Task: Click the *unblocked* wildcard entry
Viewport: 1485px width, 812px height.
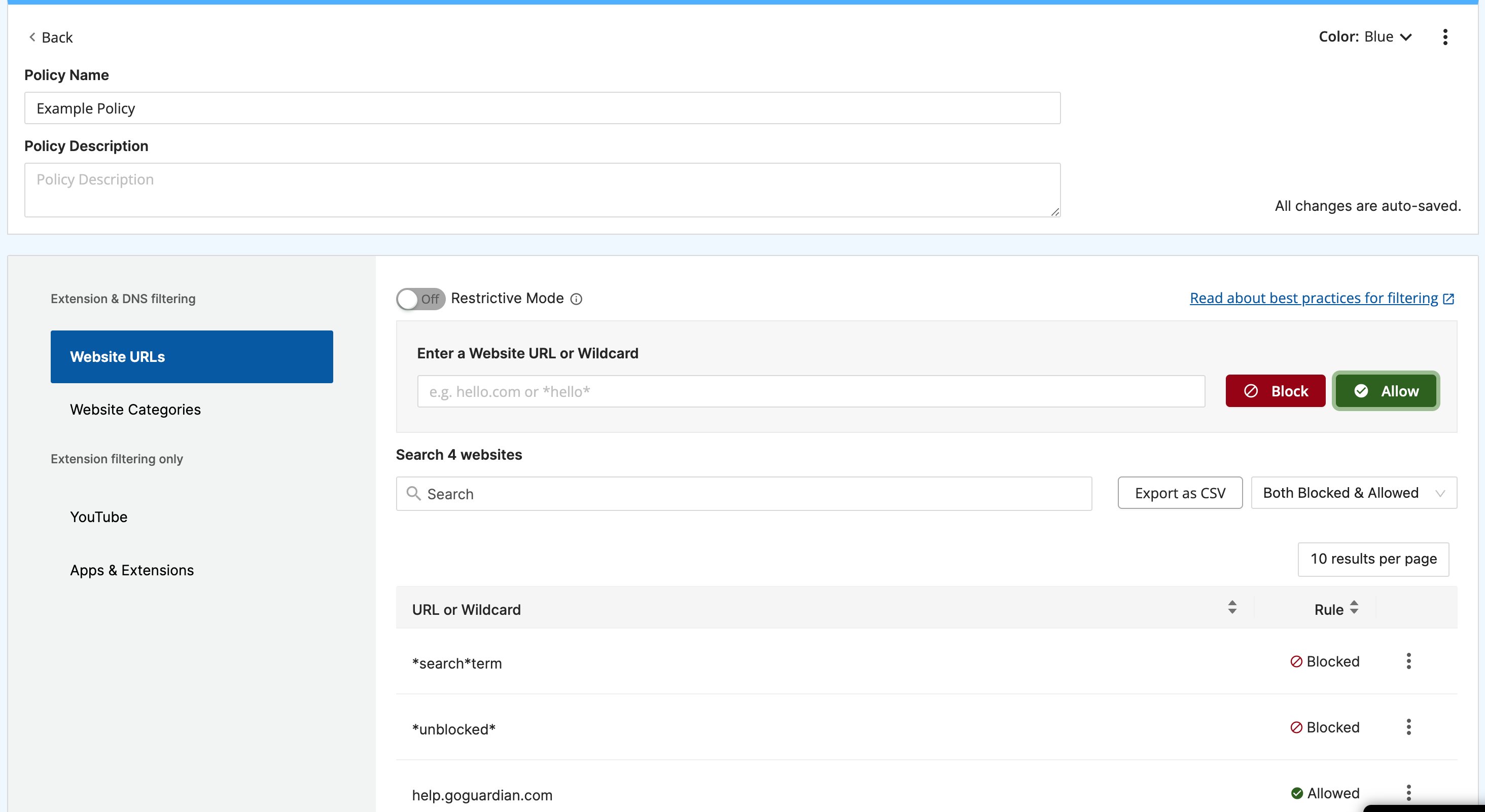Action: pyautogui.click(x=453, y=729)
